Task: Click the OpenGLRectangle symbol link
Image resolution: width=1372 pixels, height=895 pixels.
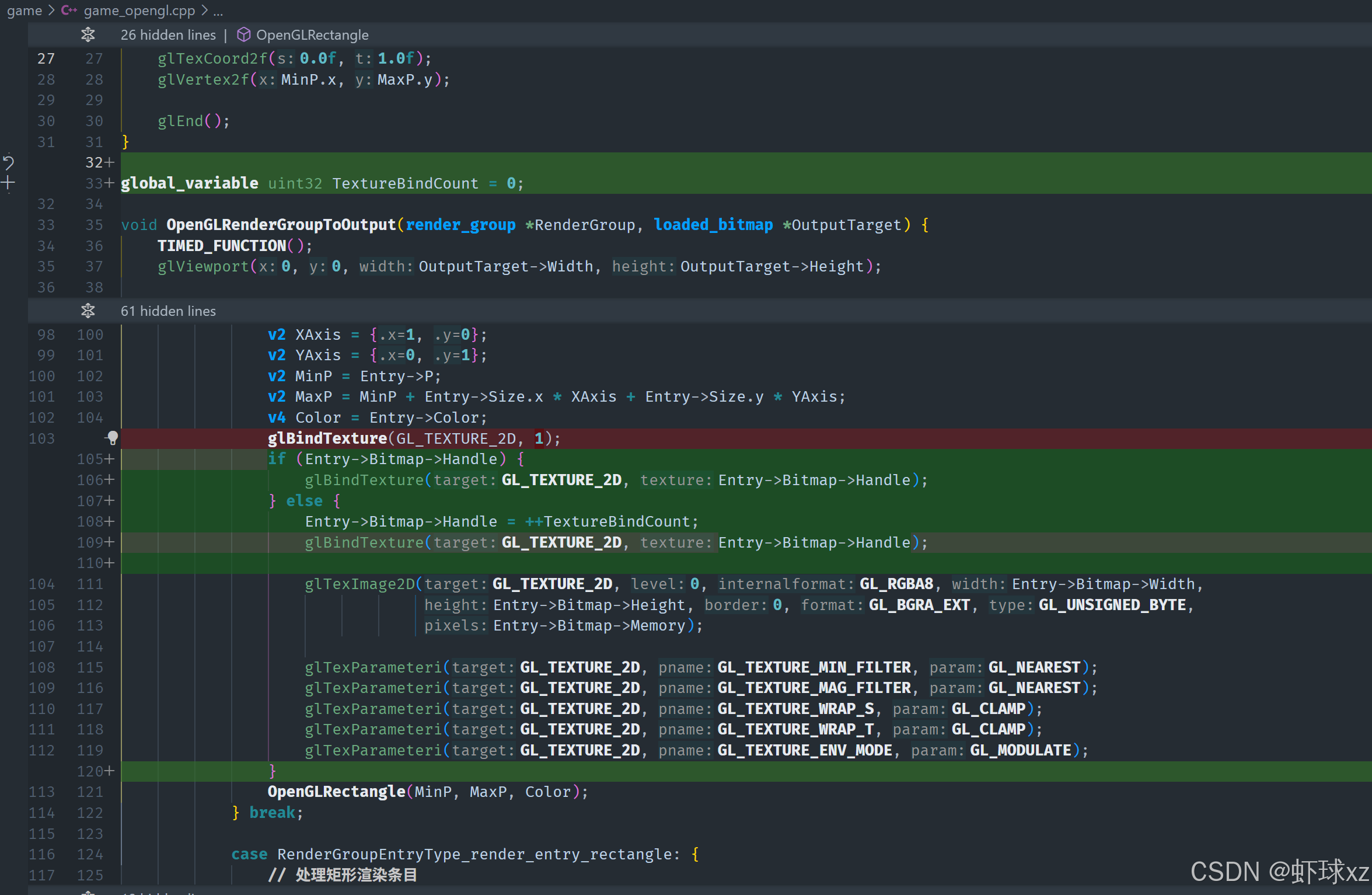Action: click(x=312, y=35)
